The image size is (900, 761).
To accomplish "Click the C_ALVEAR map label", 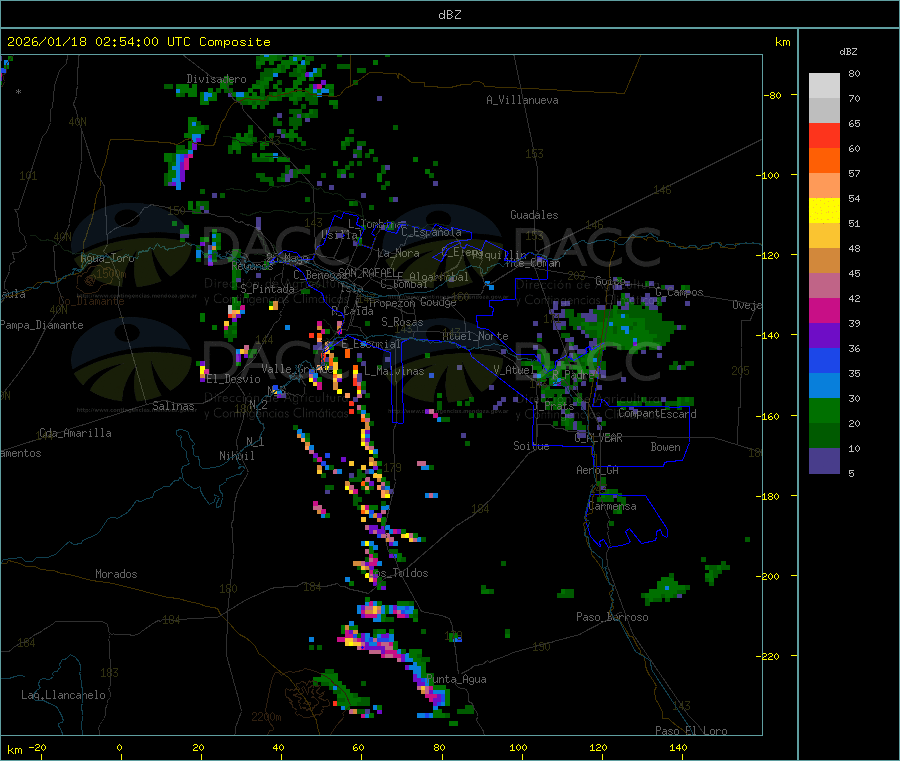I will coord(598,438).
